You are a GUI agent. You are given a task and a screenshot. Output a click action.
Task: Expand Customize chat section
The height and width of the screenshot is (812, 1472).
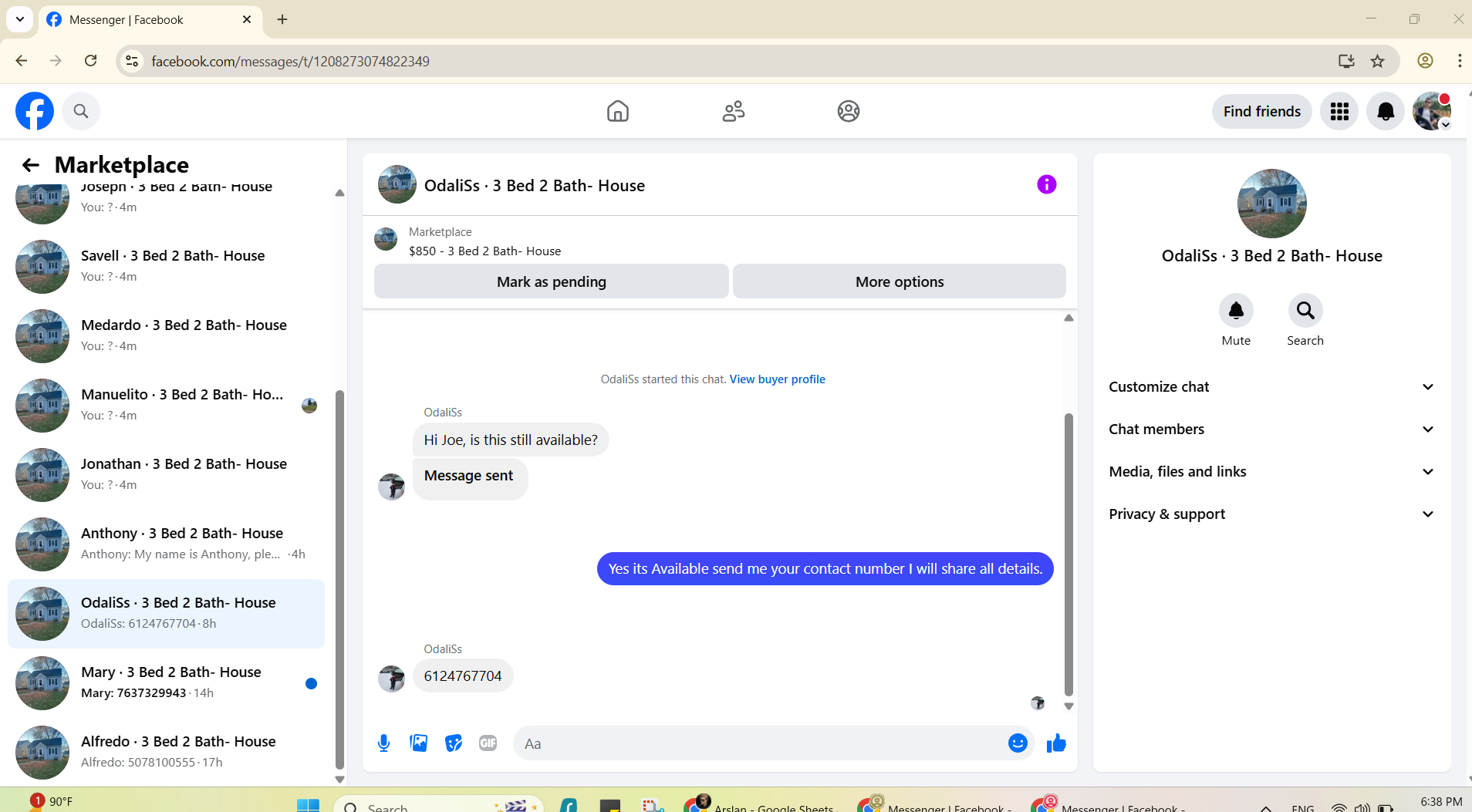(1272, 387)
